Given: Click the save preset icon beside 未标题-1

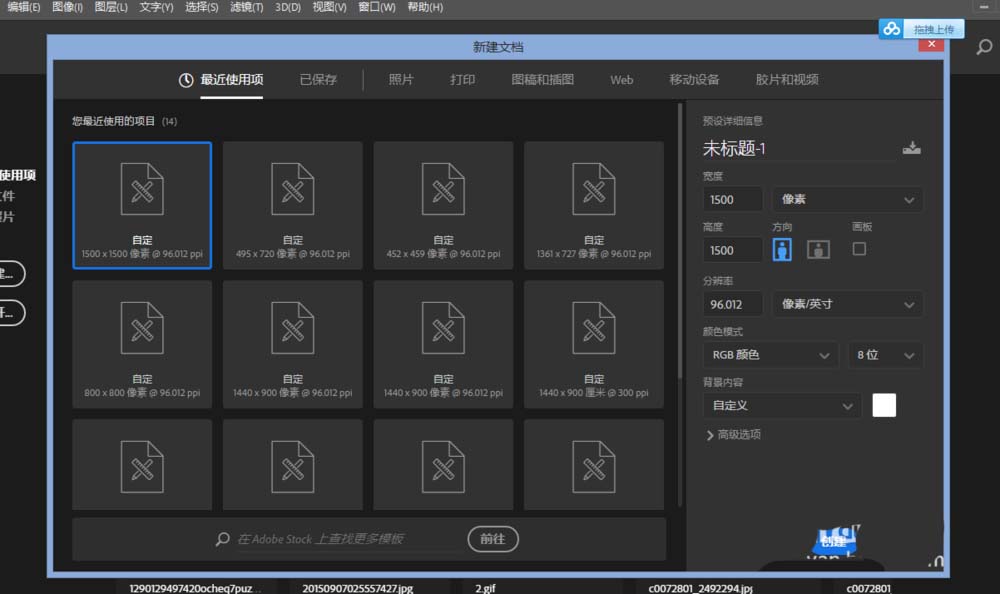Looking at the screenshot, I should coord(911,148).
